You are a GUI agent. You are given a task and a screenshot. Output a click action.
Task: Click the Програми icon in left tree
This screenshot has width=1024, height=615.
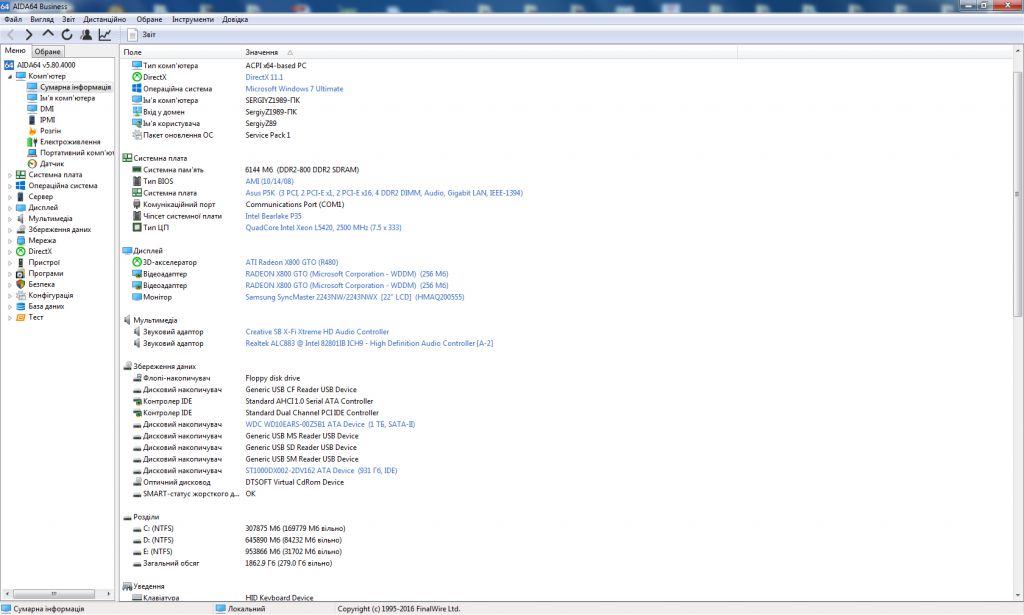(x=20, y=274)
